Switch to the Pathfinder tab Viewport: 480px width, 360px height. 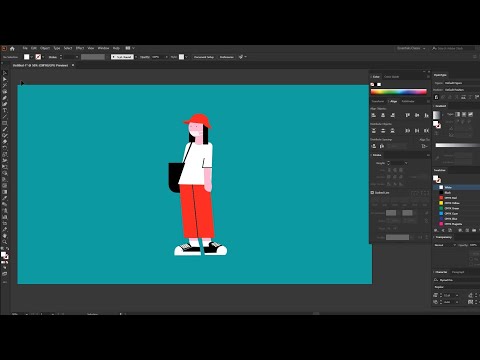pos(408,101)
